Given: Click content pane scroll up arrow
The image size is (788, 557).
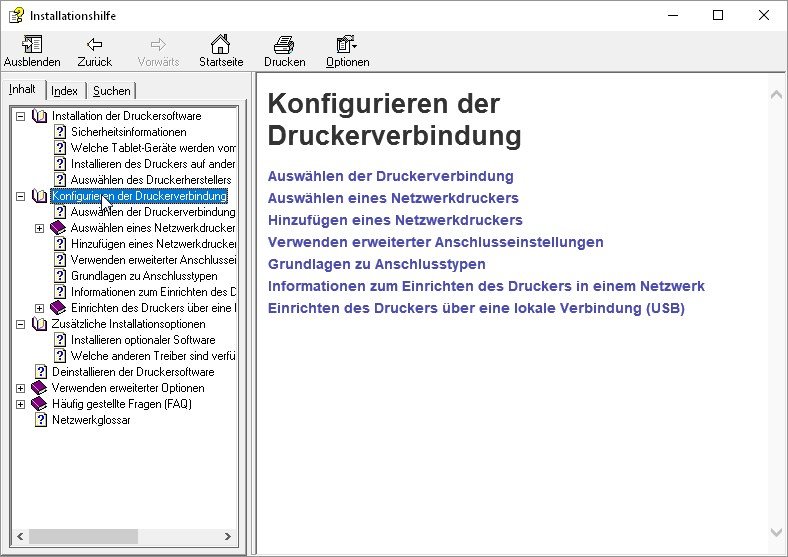Looking at the screenshot, I should pos(776,95).
